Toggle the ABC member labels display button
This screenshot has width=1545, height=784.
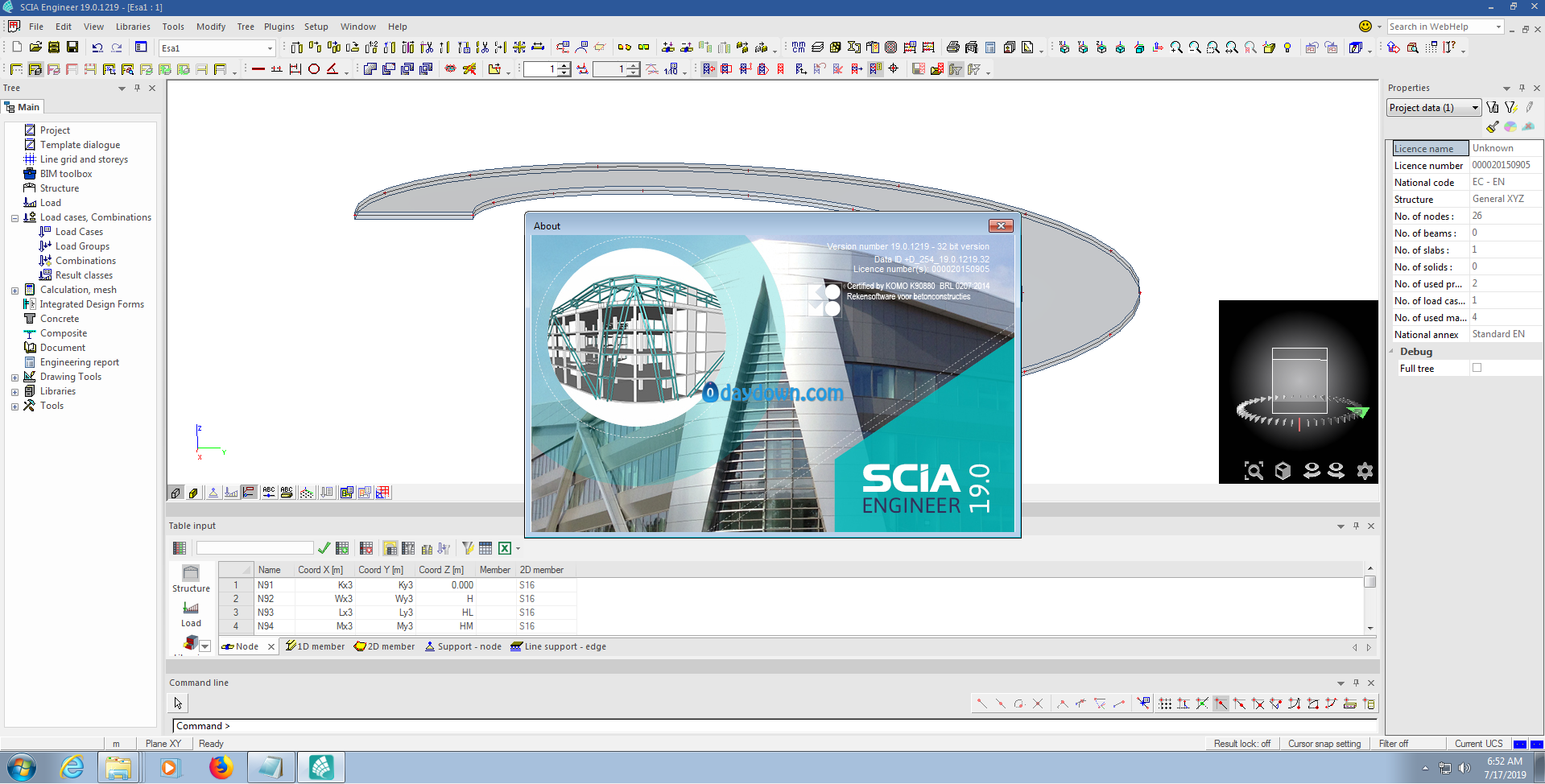(287, 493)
